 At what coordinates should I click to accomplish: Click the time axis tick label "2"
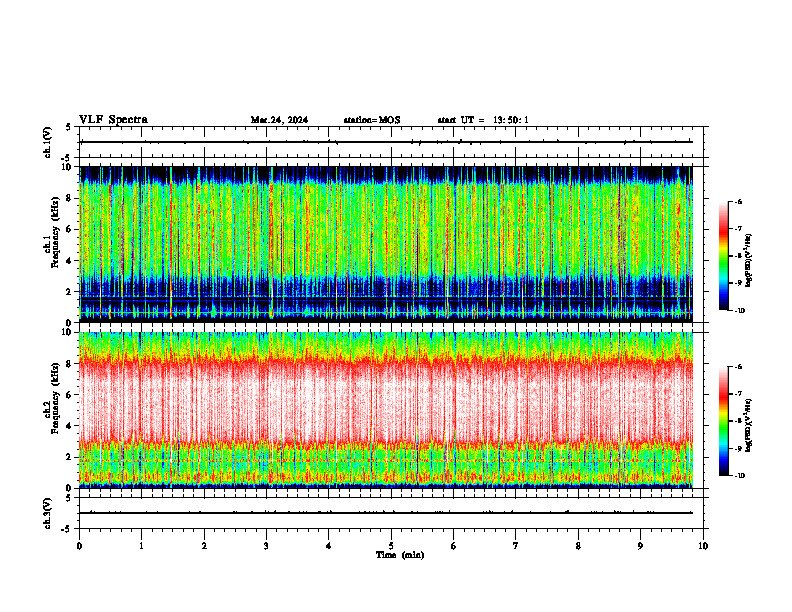[204, 546]
